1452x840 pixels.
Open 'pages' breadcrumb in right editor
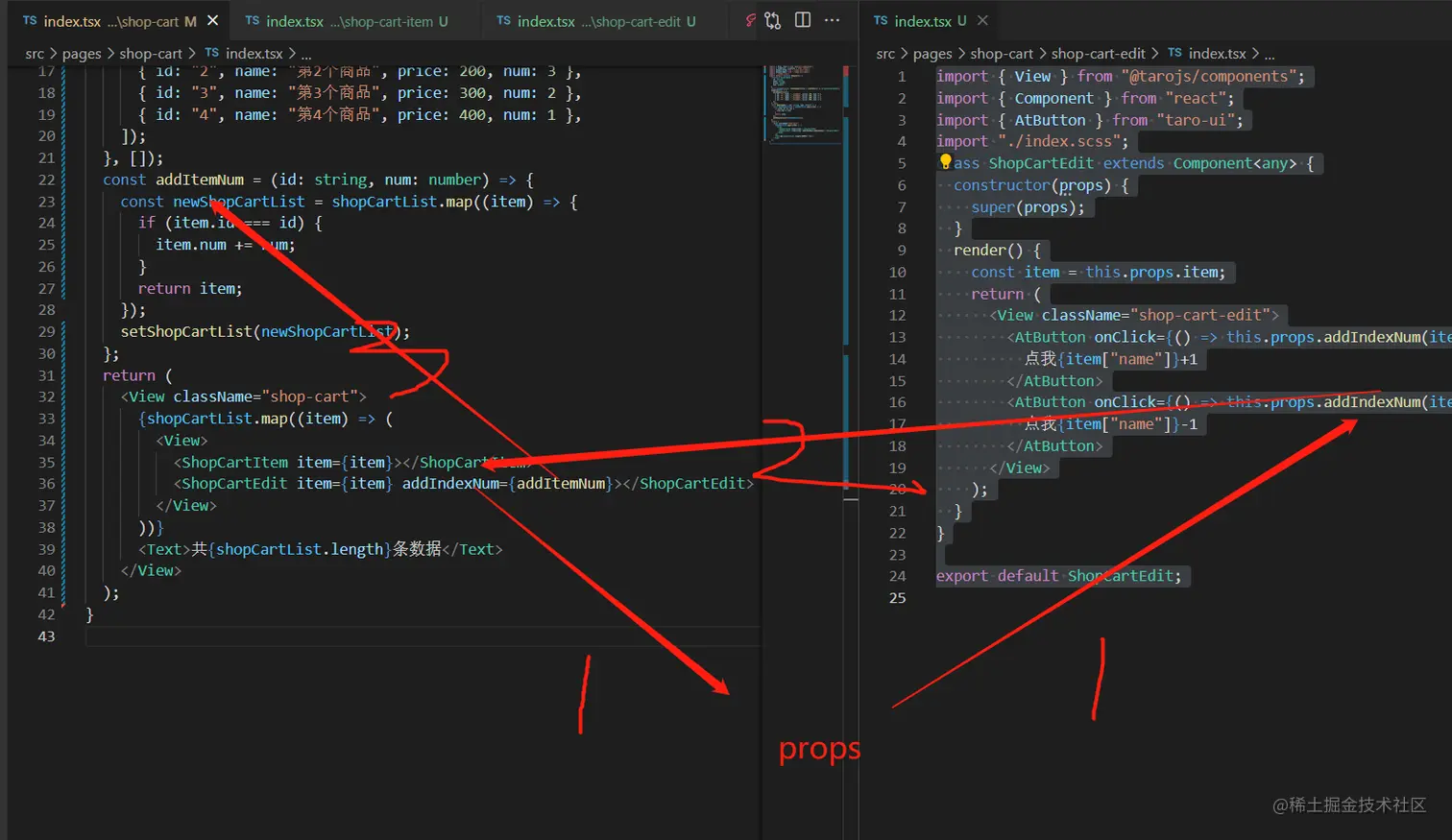tap(932, 54)
